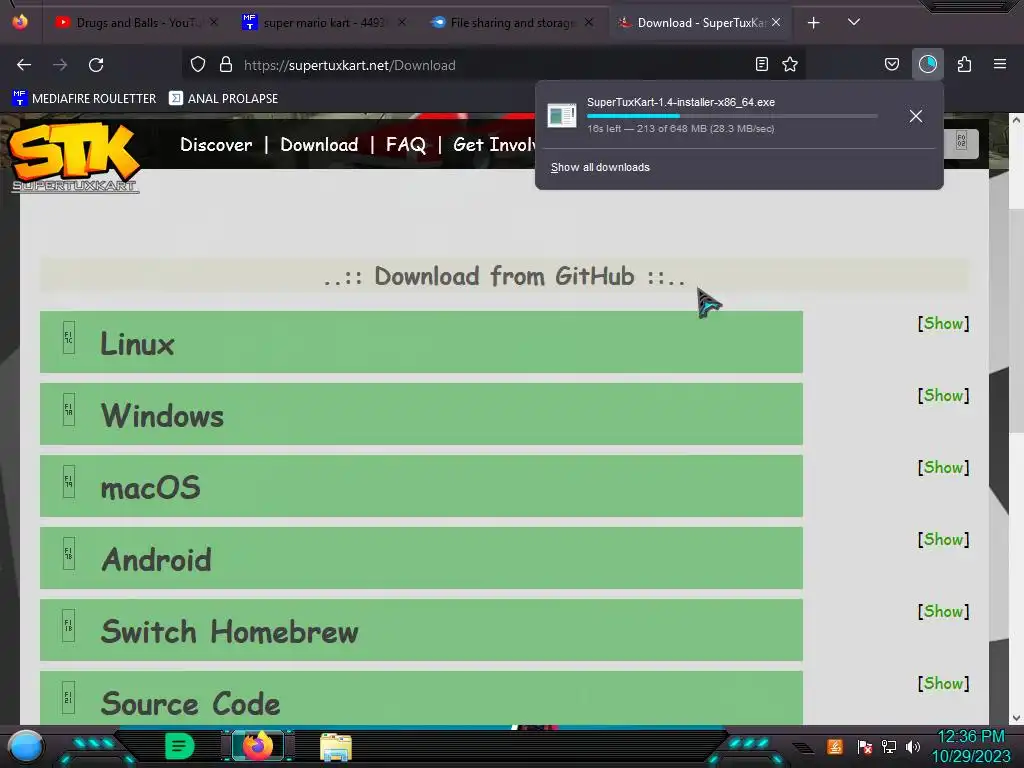Expand the Windows section via Show
Image resolution: width=1024 pixels, height=768 pixels.
click(943, 395)
